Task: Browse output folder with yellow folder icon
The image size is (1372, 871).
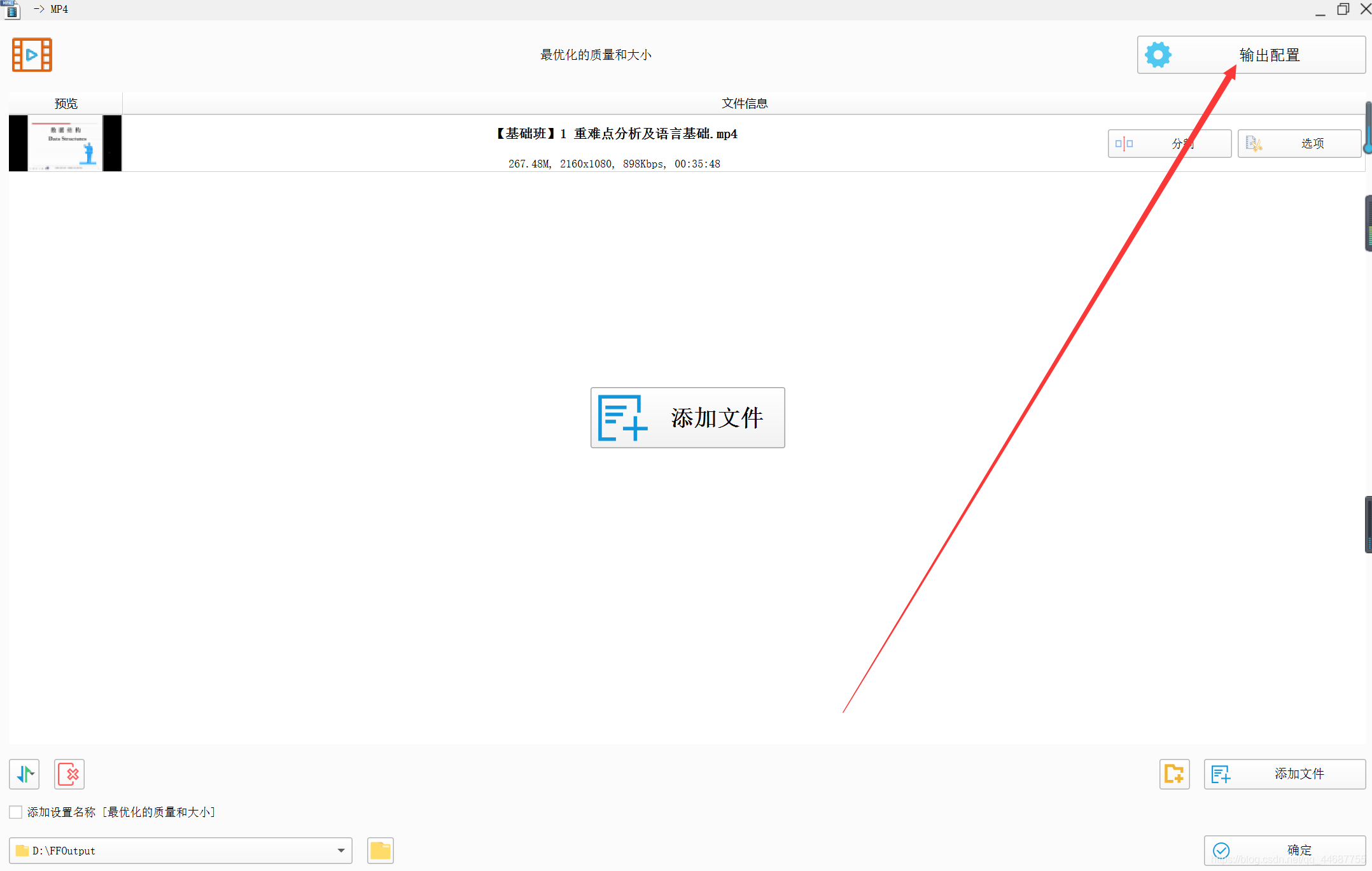Action: (380, 851)
